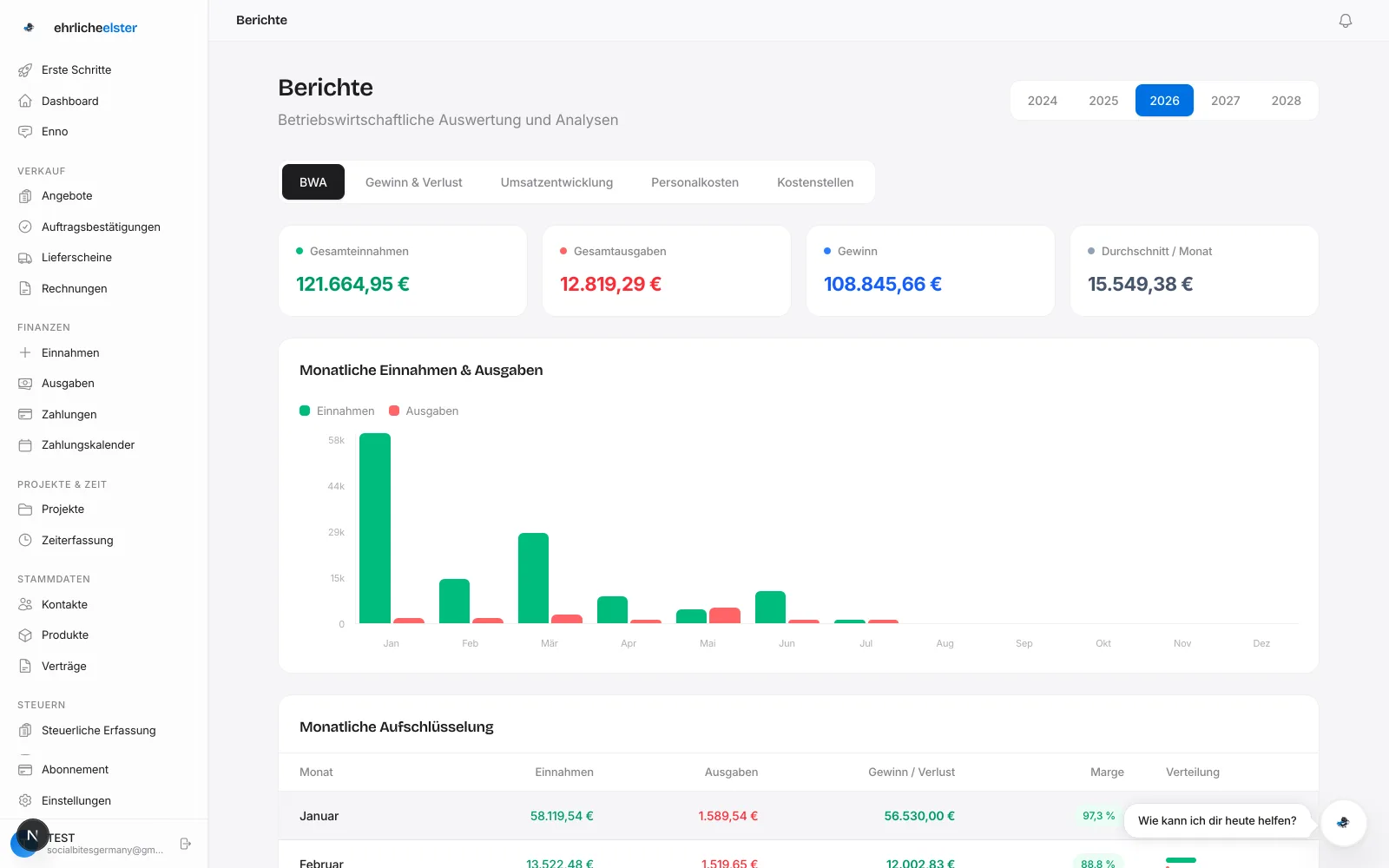Click the Rechnungen invoice icon

pyautogui.click(x=25, y=288)
